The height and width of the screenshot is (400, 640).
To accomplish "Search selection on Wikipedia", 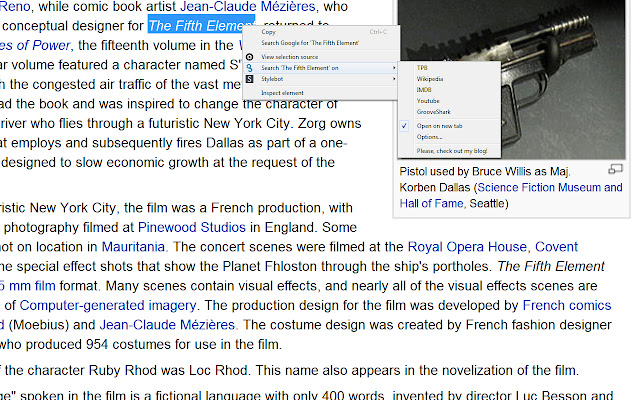I will pyautogui.click(x=430, y=78).
